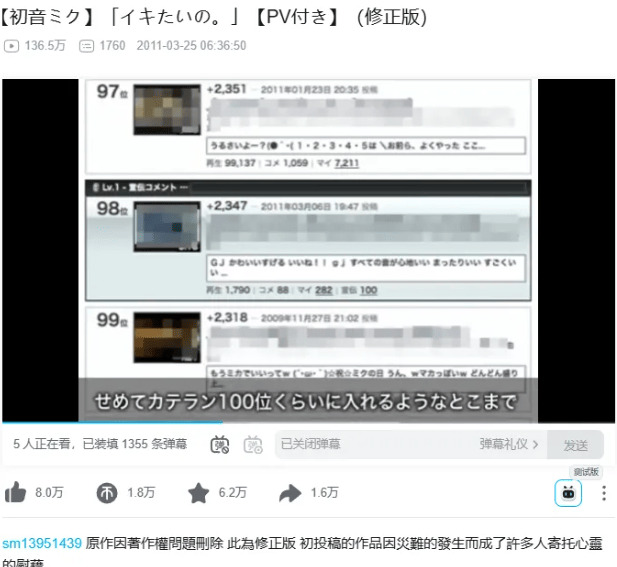
Task: Give a coin with the coin icon
Action: coord(107,493)
